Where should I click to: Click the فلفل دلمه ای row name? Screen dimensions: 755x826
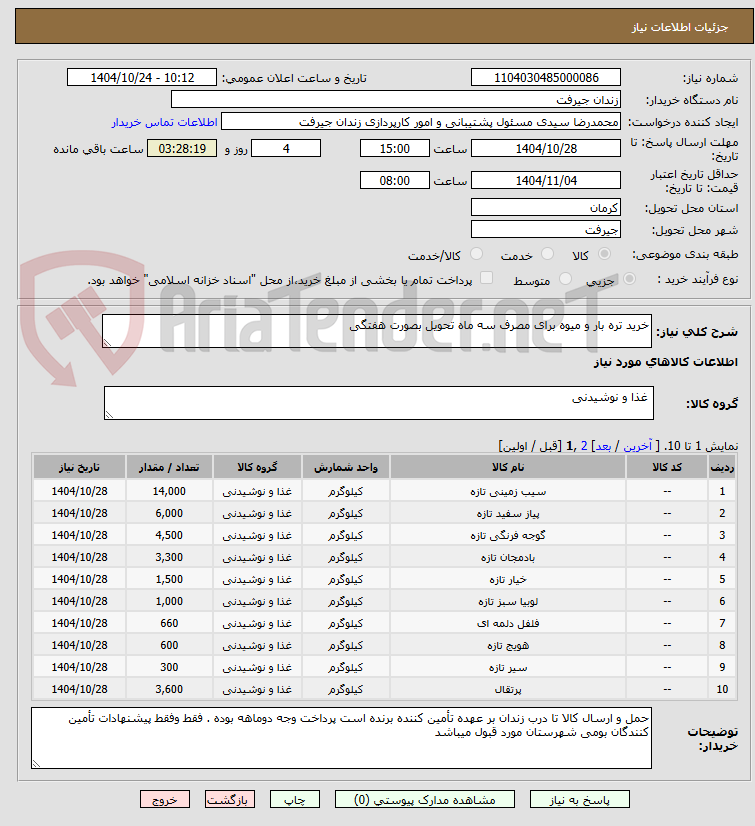pyautogui.click(x=508, y=624)
